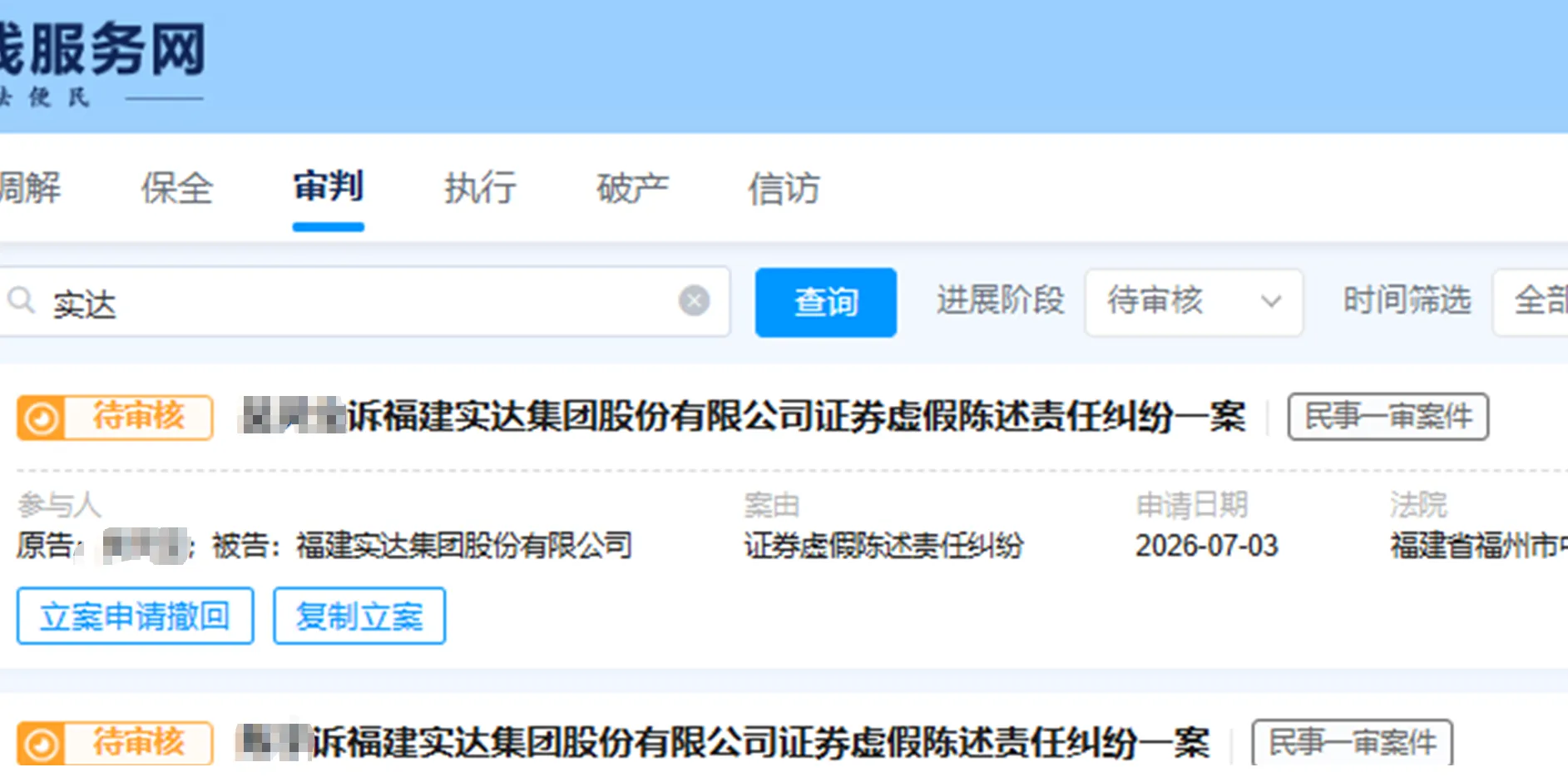Clear the search field with the X icon
This screenshot has height=777, width=1568.
(694, 300)
